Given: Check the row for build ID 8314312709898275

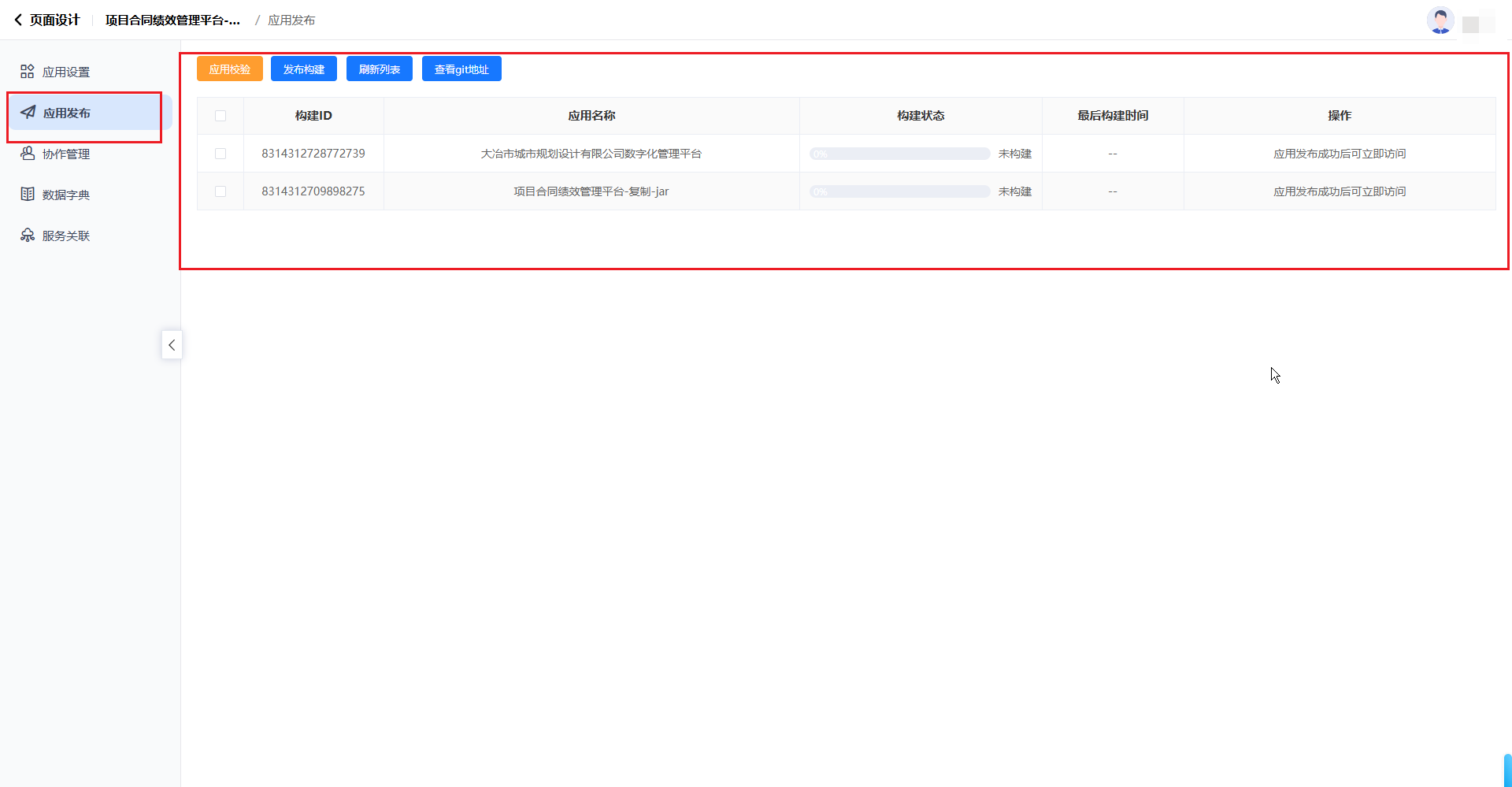Looking at the screenshot, I should click(x=220, y=191).
